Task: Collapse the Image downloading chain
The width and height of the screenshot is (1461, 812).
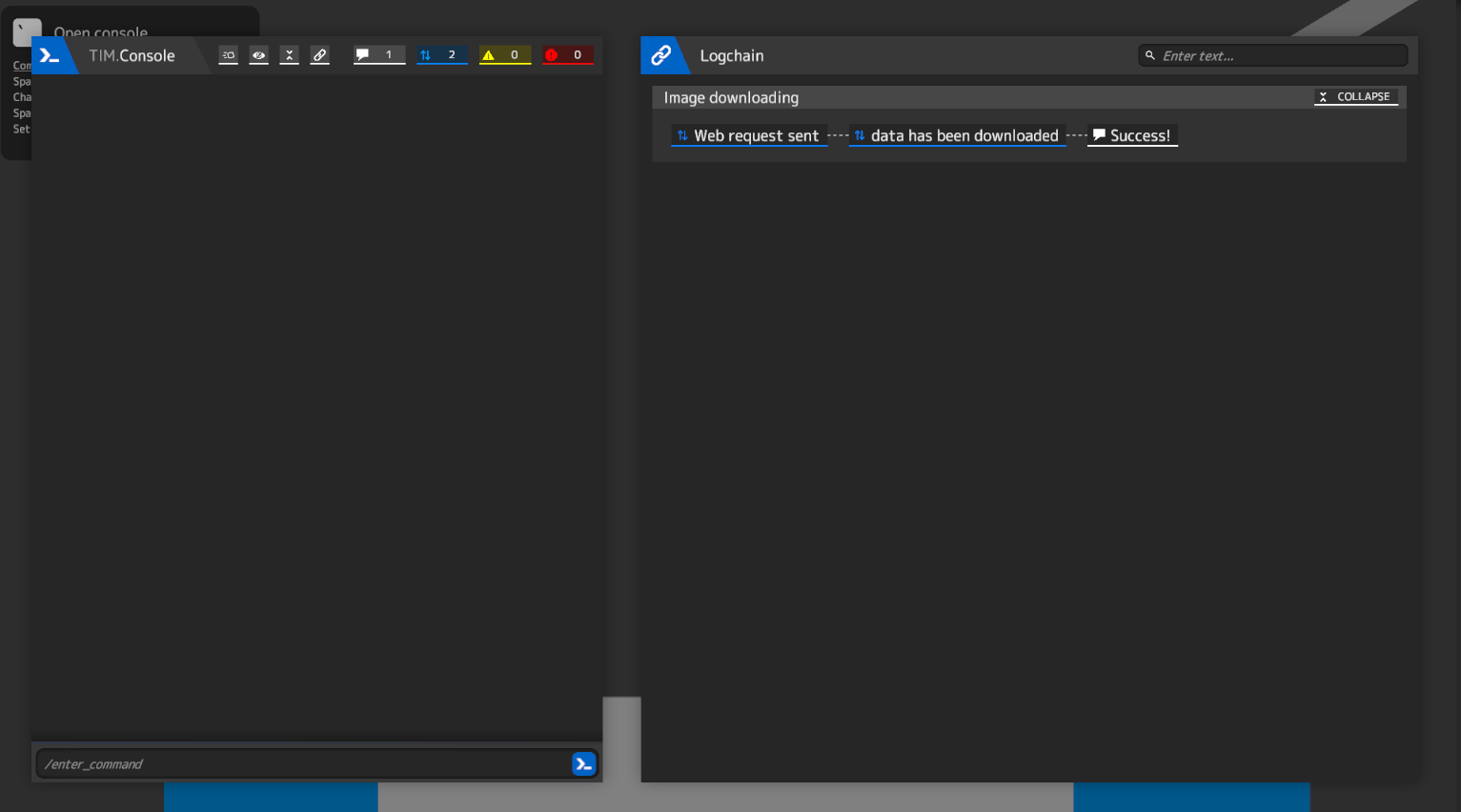Action: (x=1355, y=97)
